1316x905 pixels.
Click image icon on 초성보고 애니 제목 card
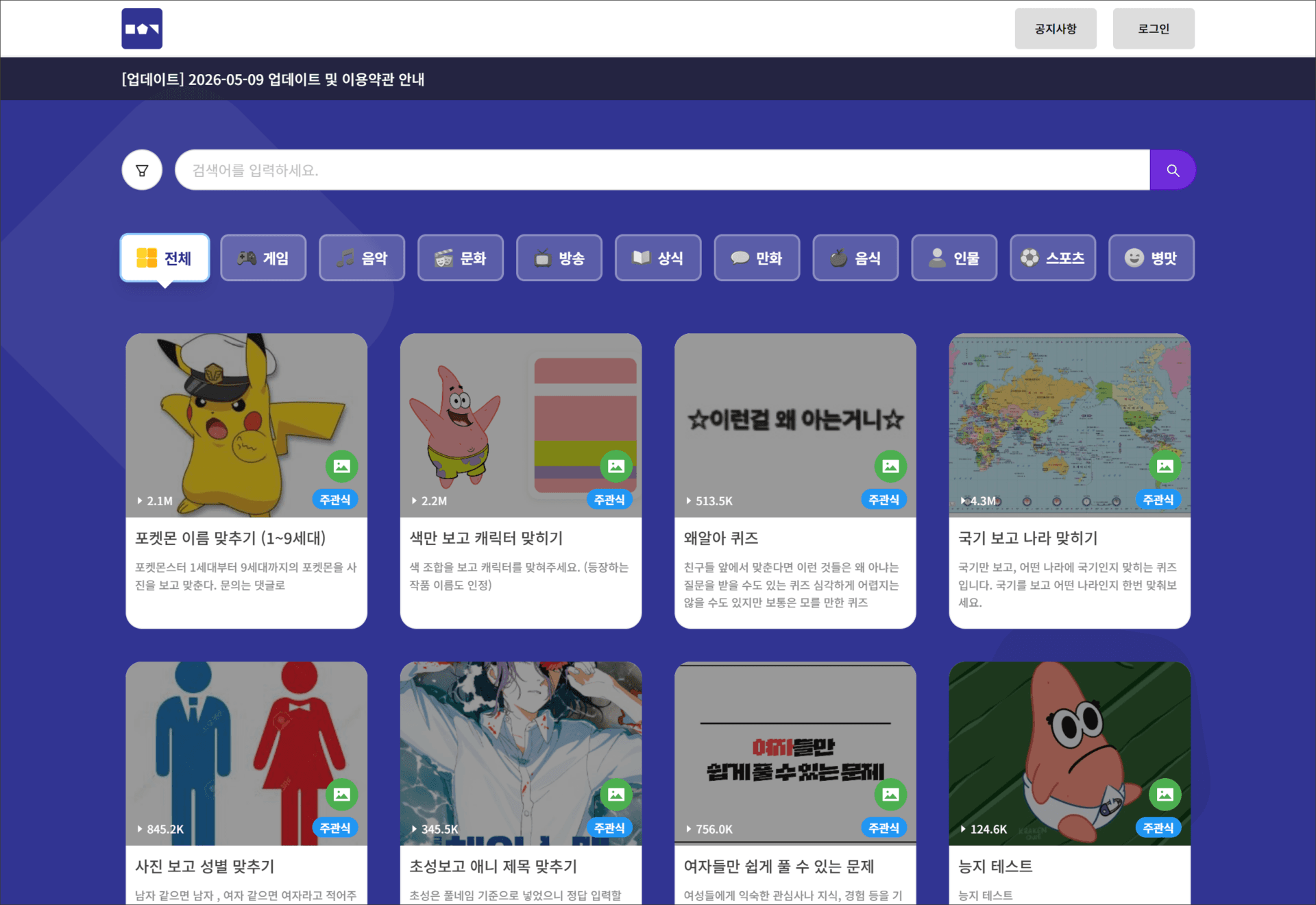click(616, 795)
